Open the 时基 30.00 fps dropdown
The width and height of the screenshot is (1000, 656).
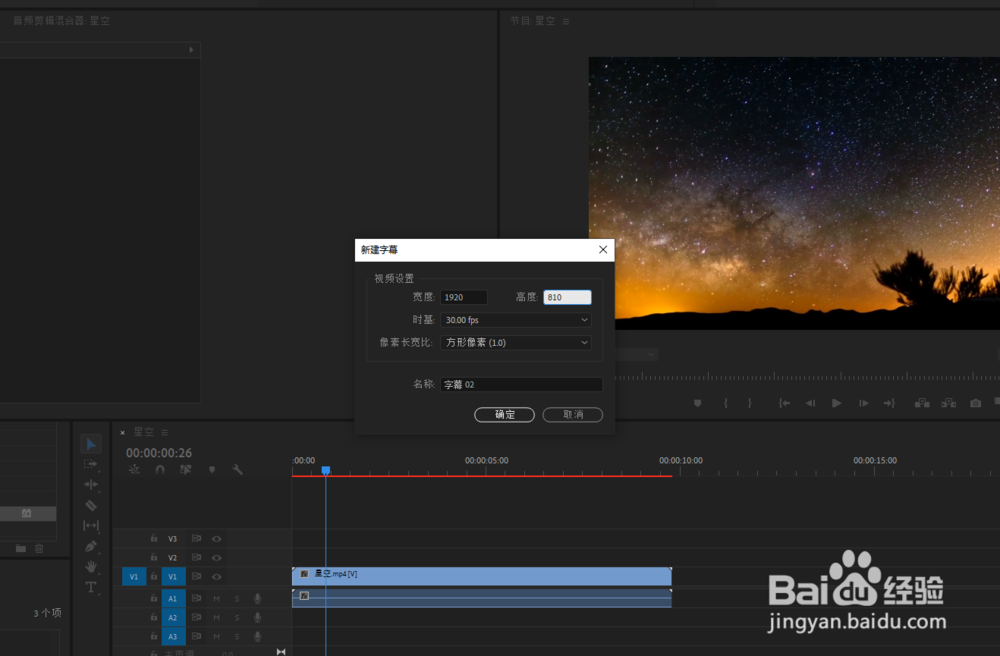click(x=516, y=320)
